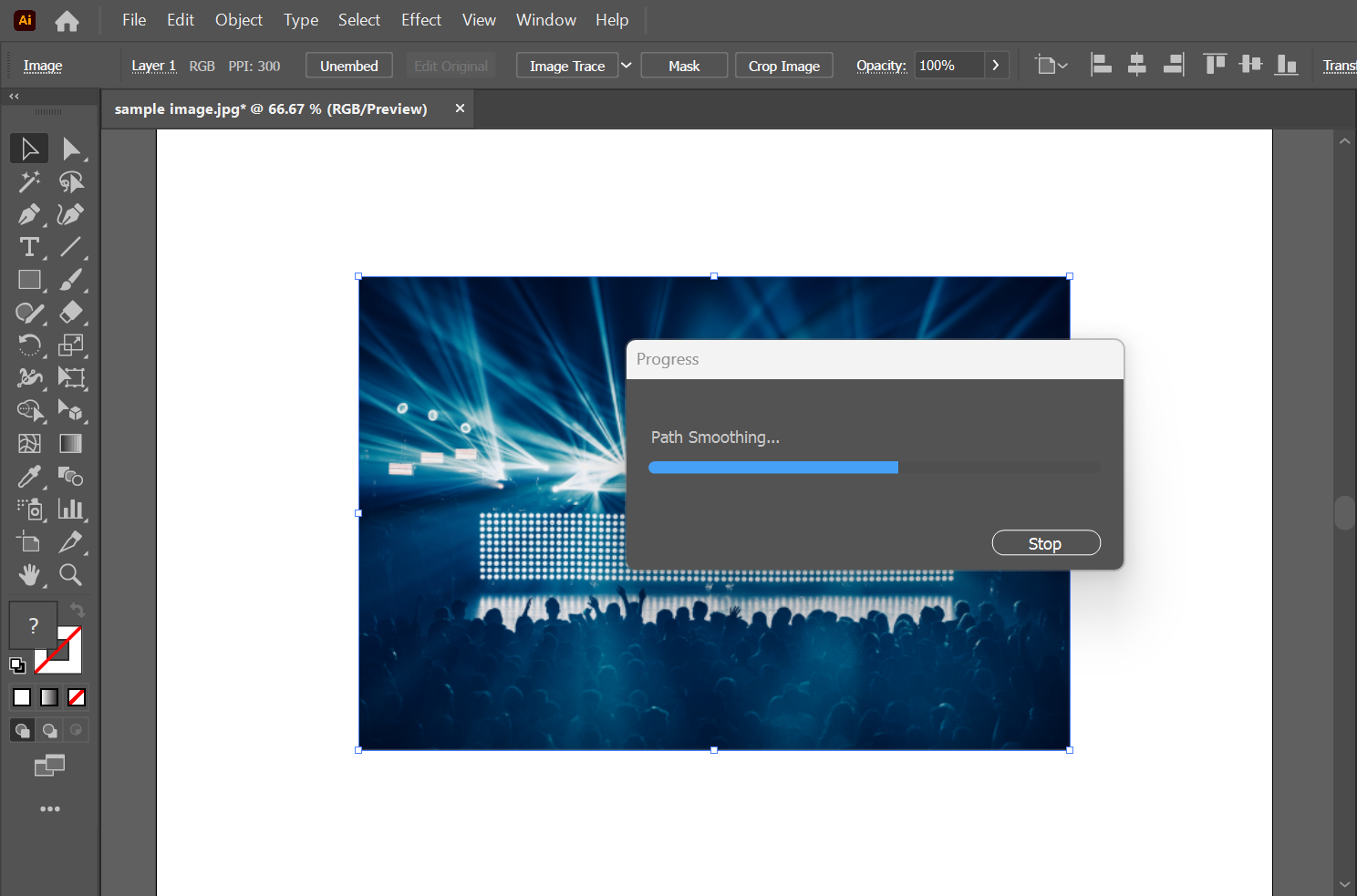
Task: Toggle None color mode button
Action: tap(77, 697)
